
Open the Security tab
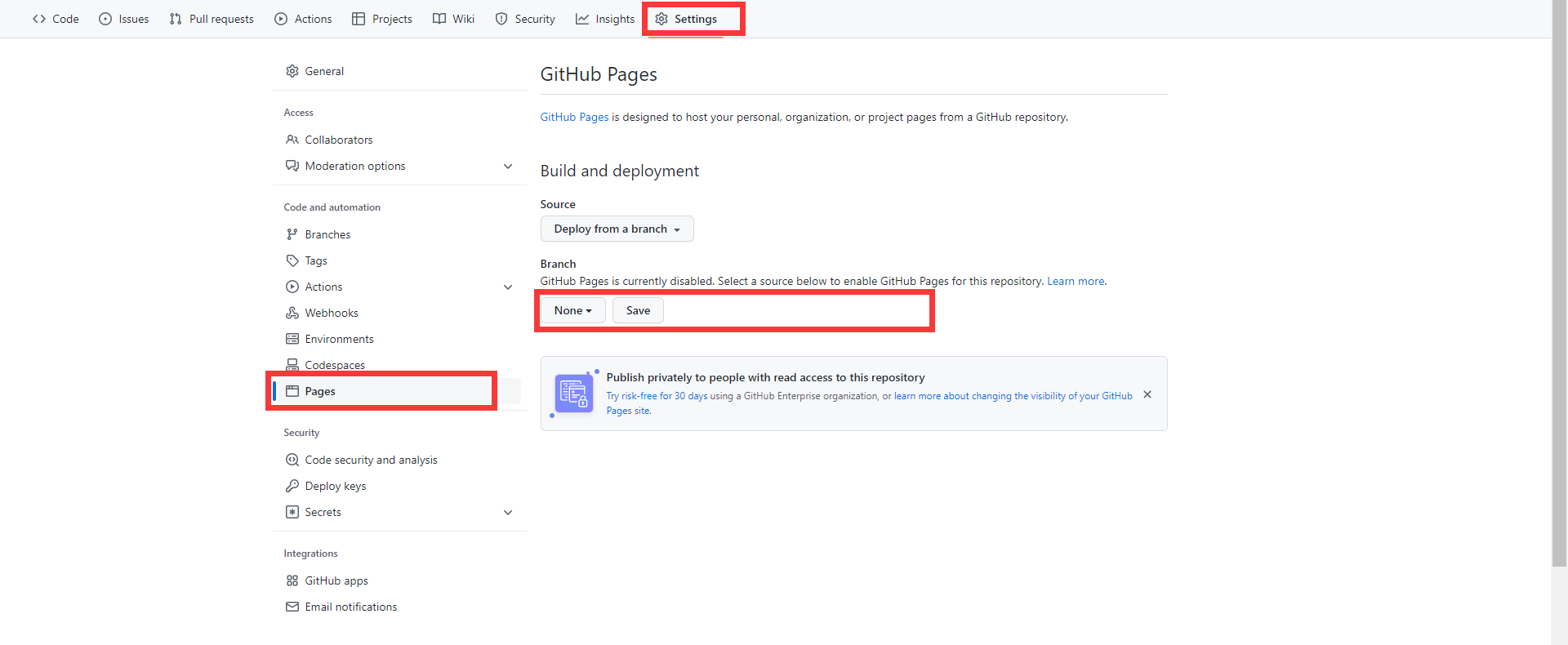click(525, 19)
